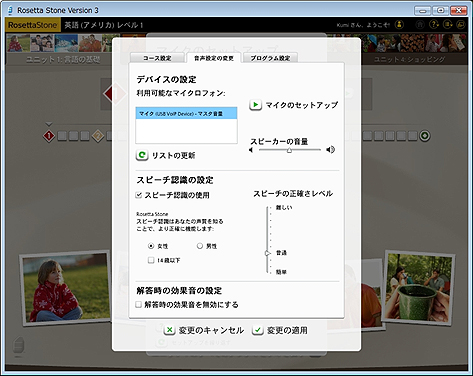
Task: Click the green checkmark 変更の適用 icon
Action: [258, 330]
